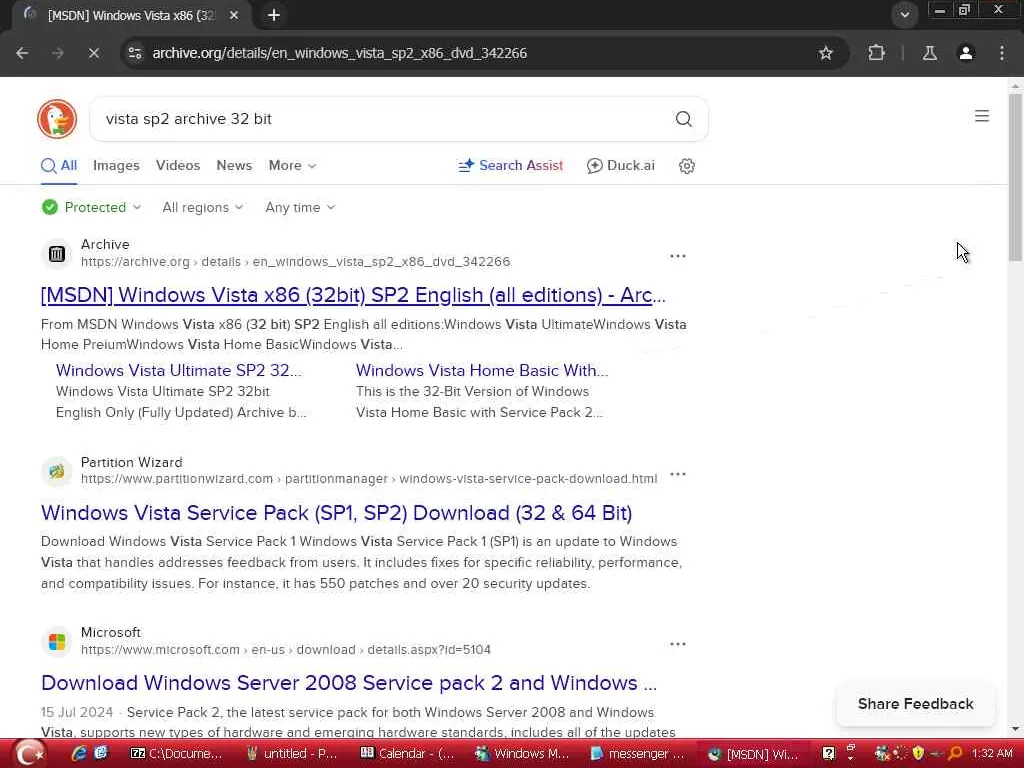Open Windows Vista Service Pack Download link
Viewport: 1024px width, 768px height.
coord(336,513)
